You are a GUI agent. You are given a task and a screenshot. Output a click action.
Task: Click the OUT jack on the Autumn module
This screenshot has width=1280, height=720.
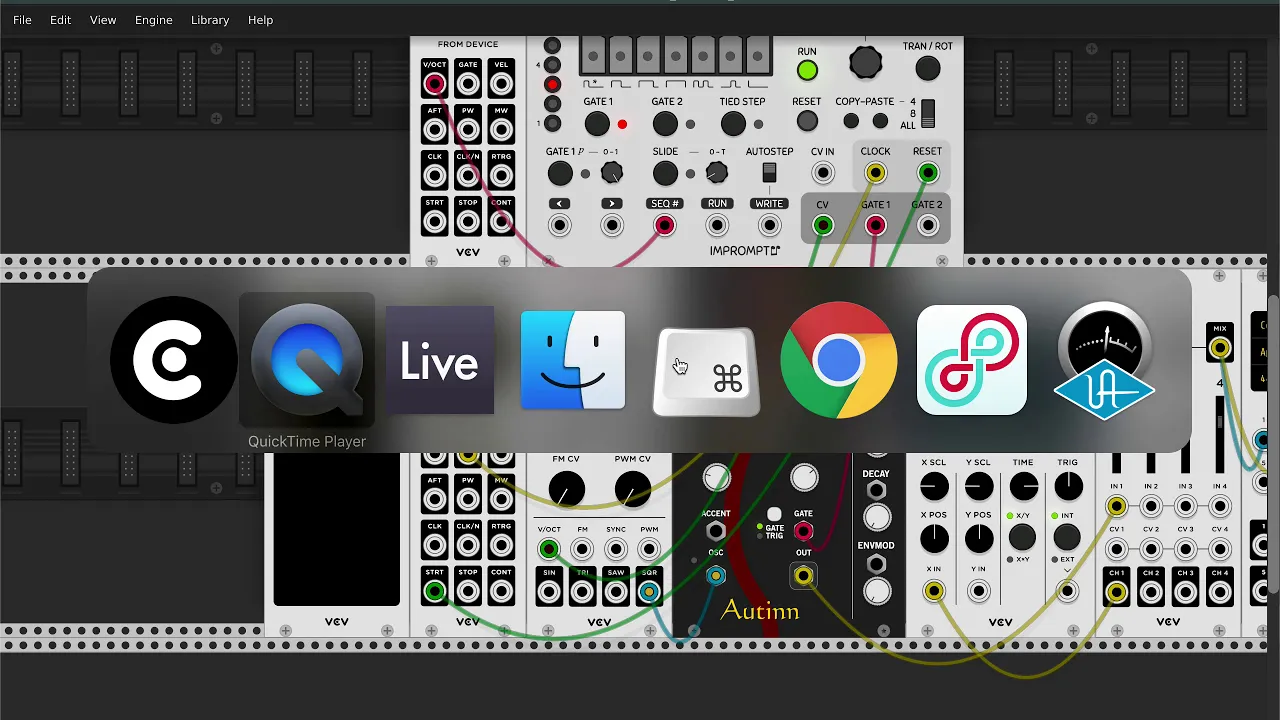803,576
